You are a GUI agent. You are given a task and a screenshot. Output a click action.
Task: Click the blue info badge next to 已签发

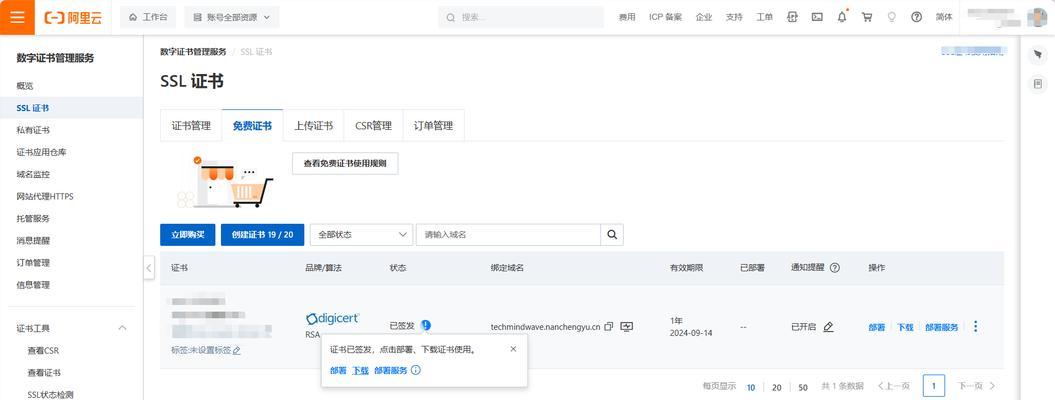(x=425, y=325)
